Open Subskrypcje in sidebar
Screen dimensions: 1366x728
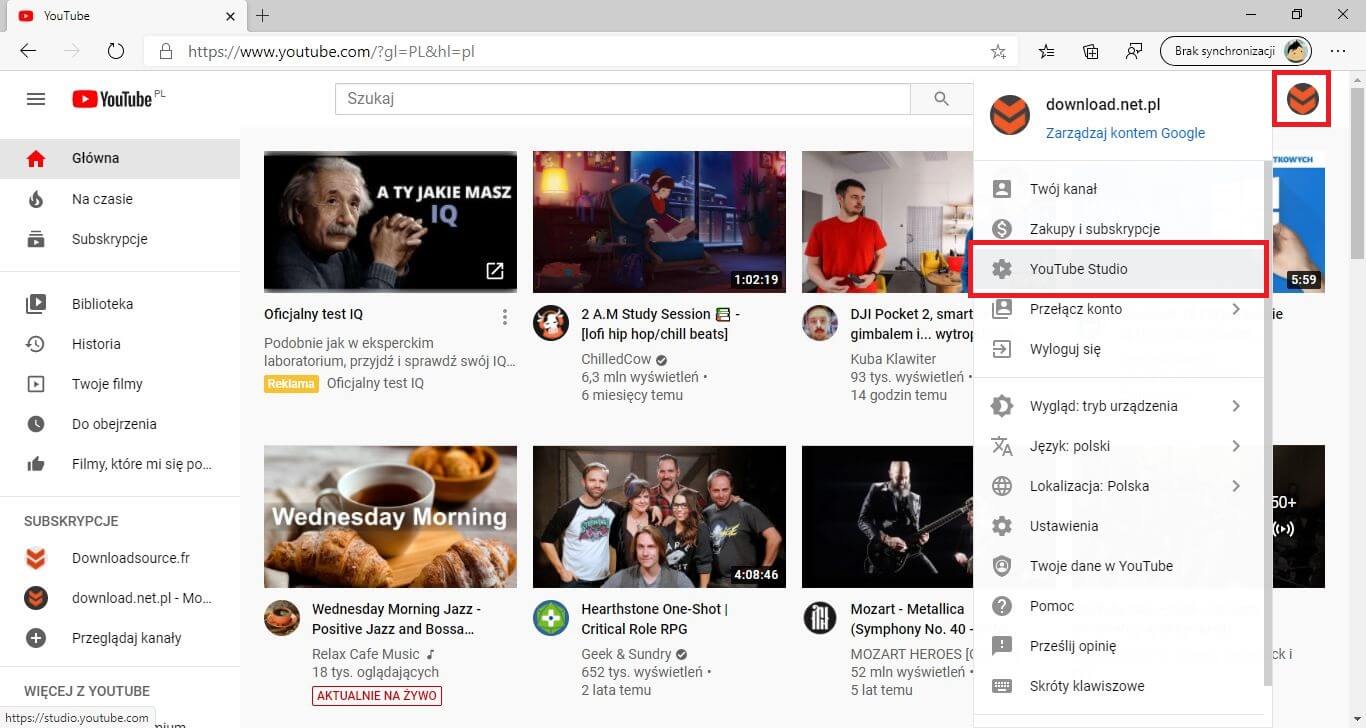tap(120, 239)
